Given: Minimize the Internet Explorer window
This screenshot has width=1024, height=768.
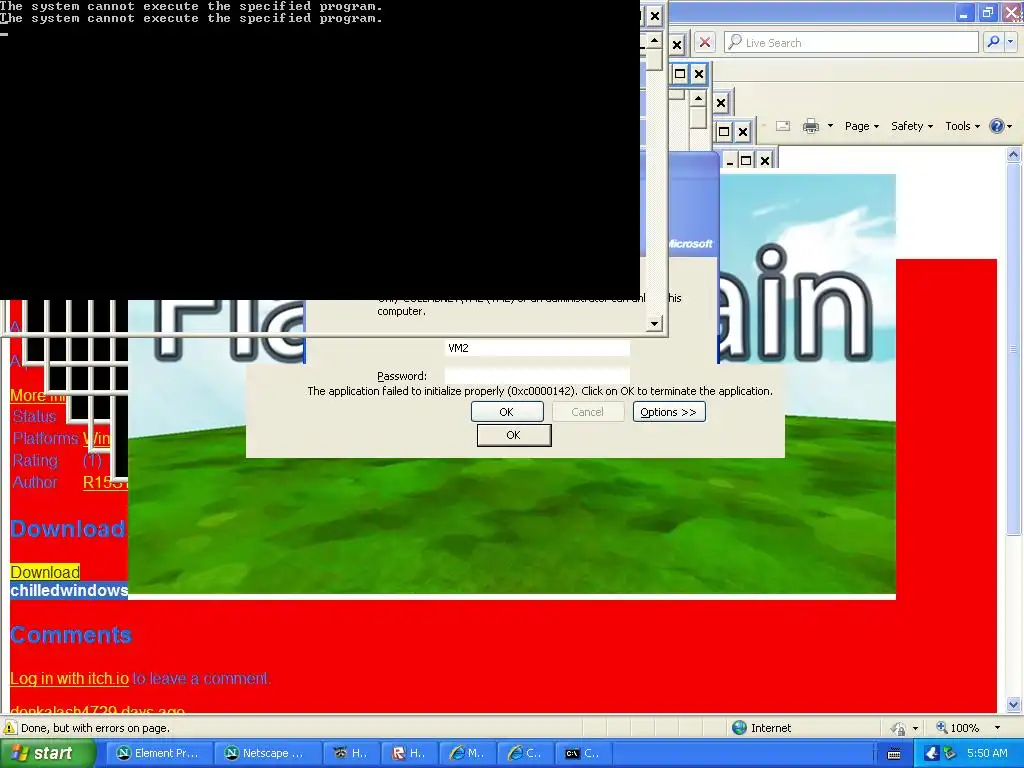Looking at the screenshot, I should coord(965,12).
